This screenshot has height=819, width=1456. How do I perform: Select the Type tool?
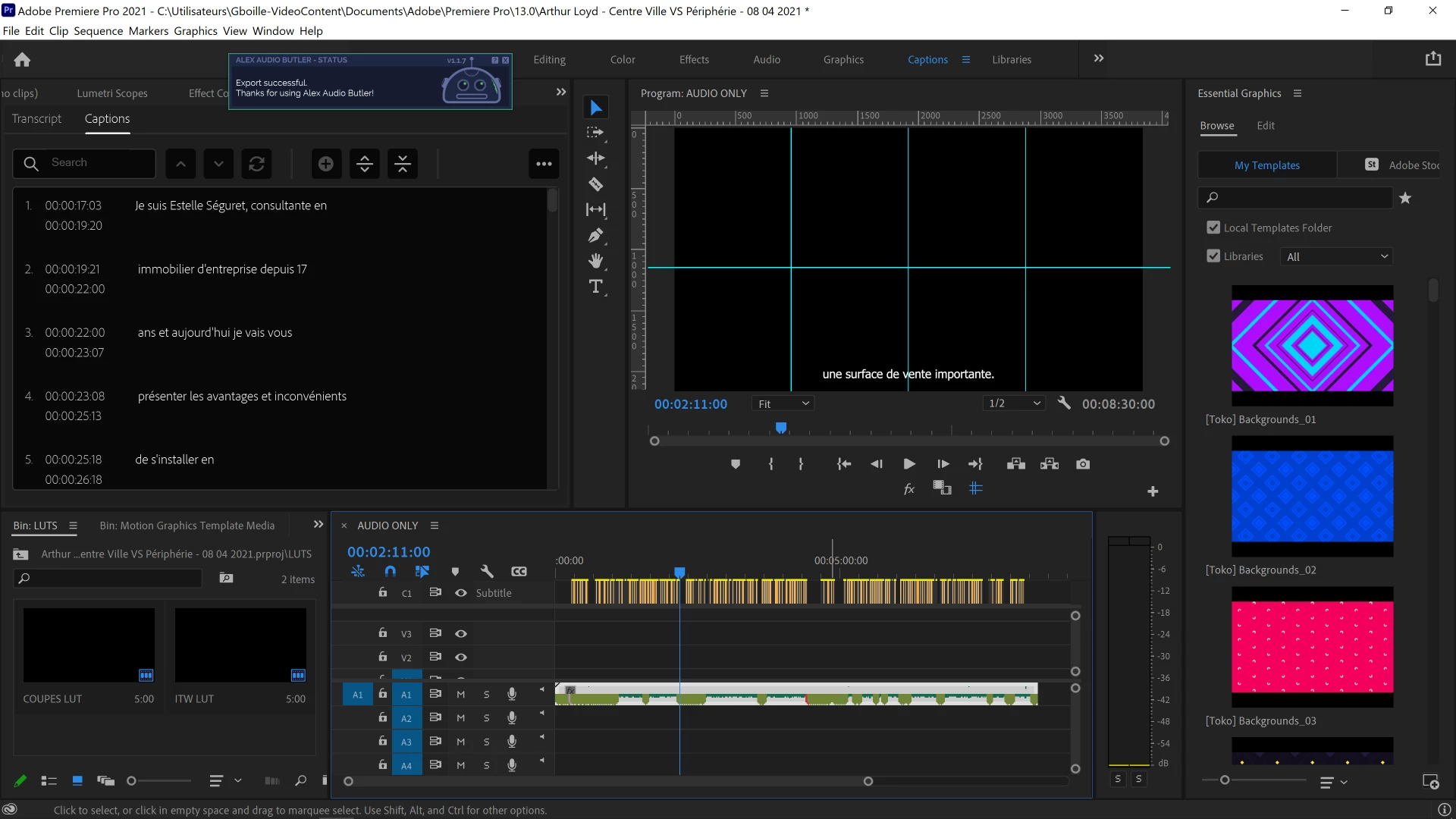(596, 287)
